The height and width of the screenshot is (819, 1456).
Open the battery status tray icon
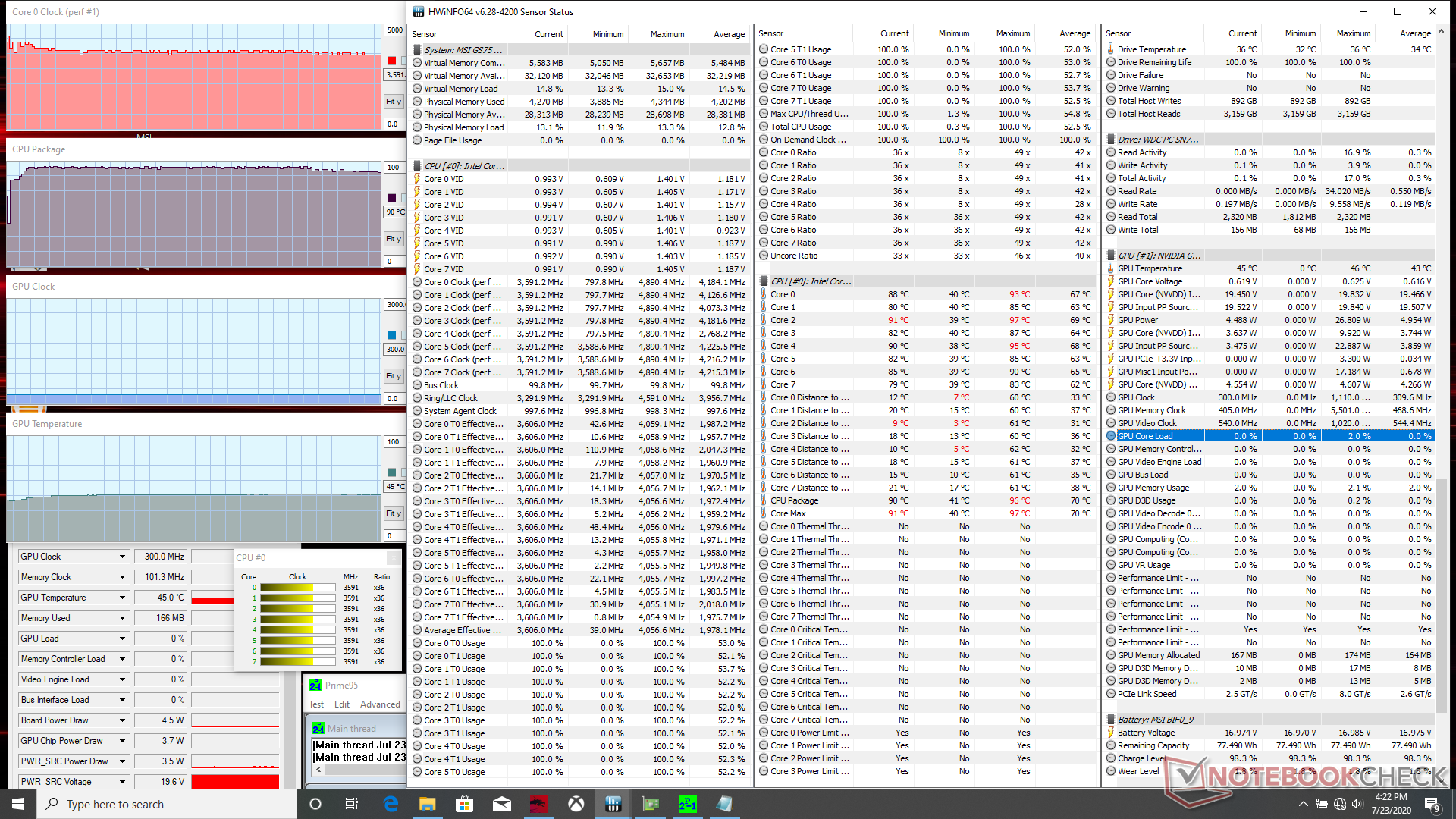coord(1321,804)
